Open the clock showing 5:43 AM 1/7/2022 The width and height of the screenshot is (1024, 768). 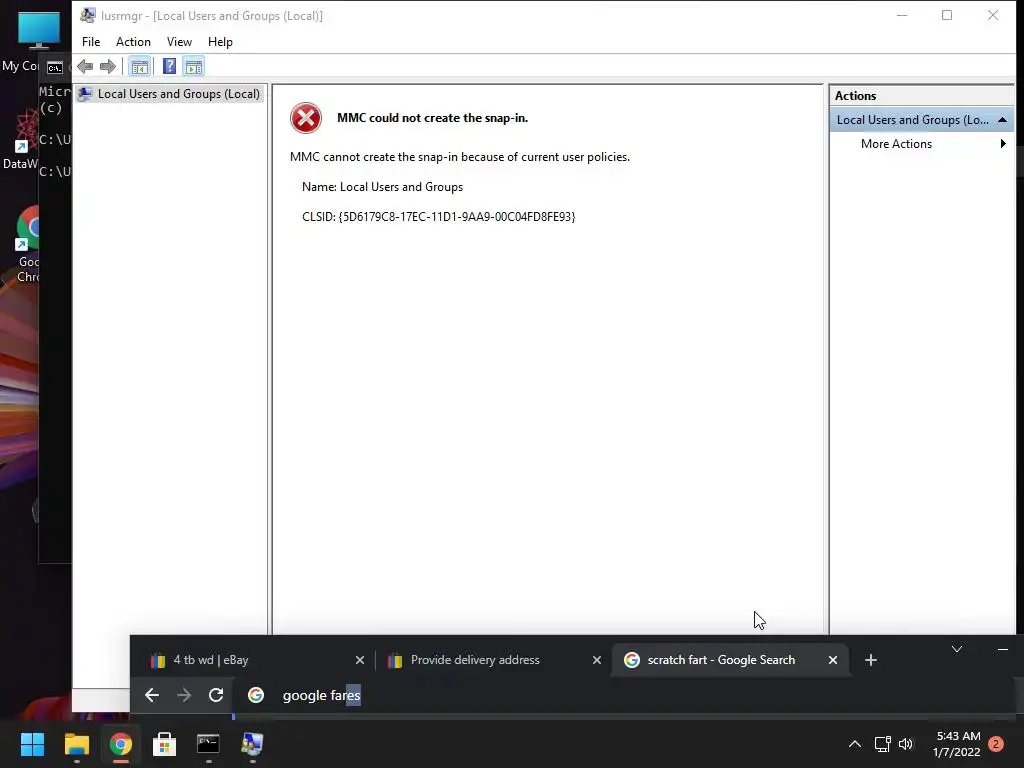[x=957, y=744]
